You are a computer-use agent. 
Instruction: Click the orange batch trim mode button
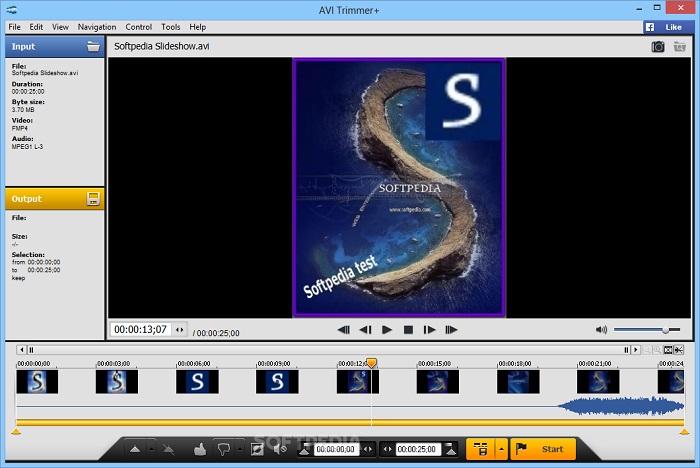coord(480,449)
